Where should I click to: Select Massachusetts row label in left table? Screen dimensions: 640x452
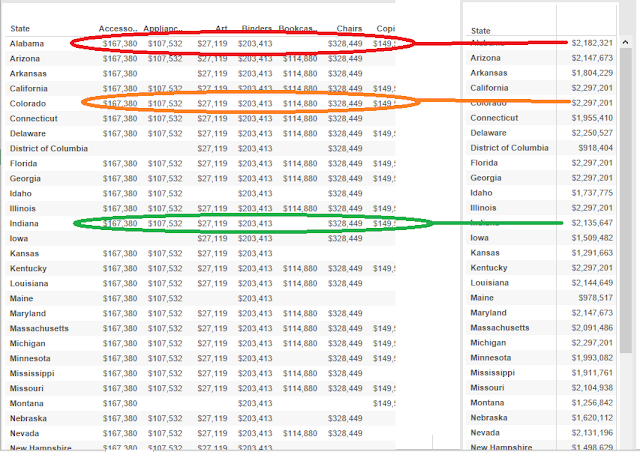click(x=39, y=328)
